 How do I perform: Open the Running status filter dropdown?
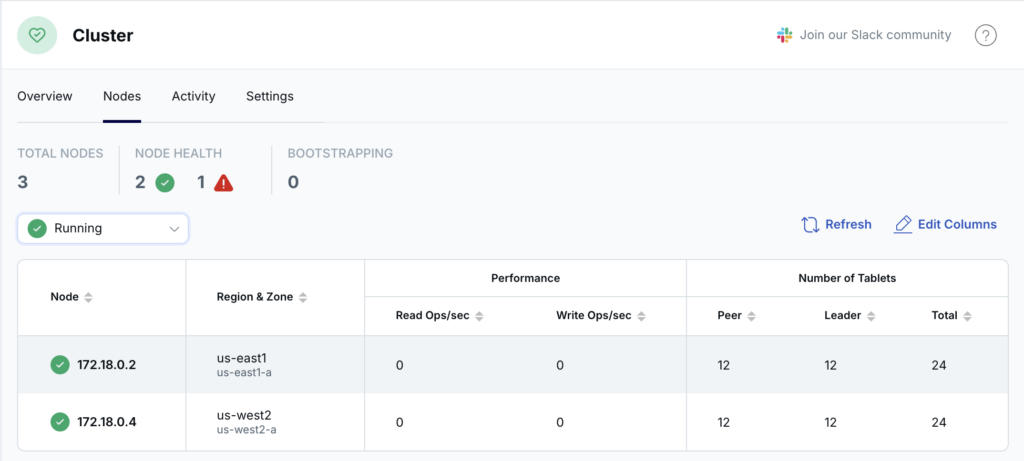coord(103,228)
